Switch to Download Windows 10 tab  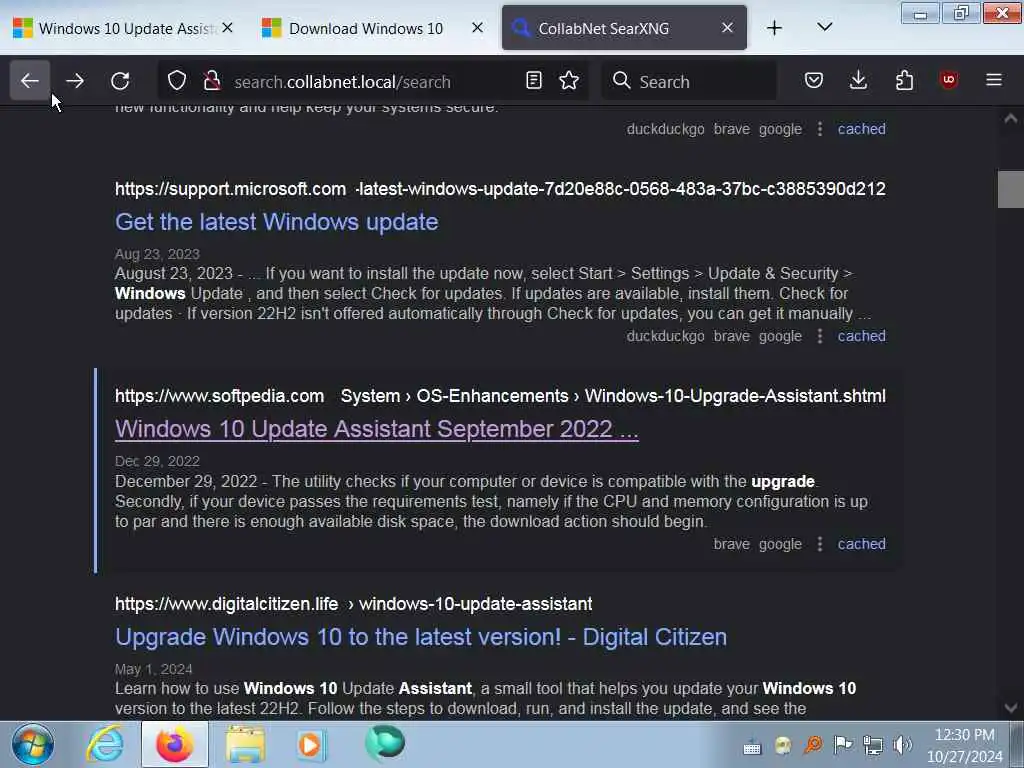coord(366,29)
